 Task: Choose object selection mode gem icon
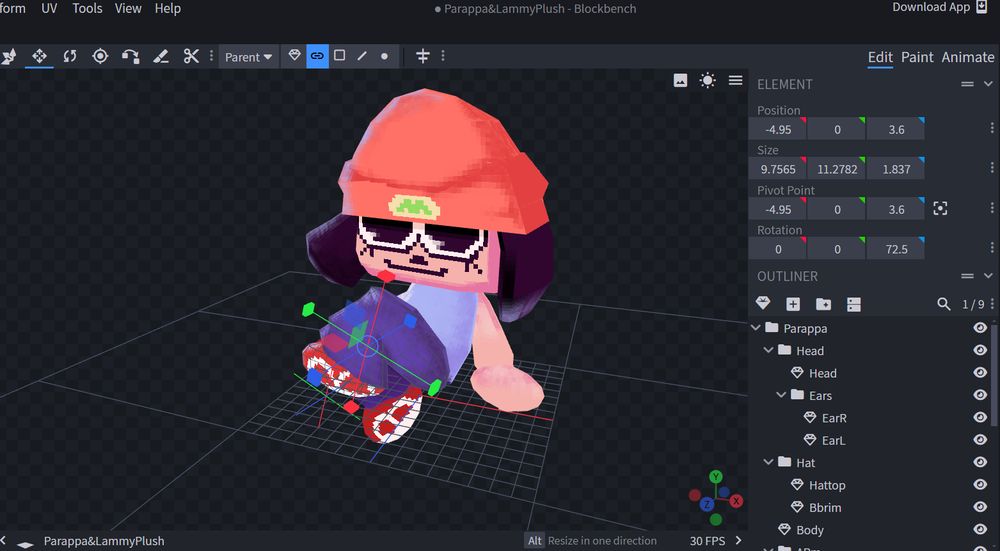294,55
